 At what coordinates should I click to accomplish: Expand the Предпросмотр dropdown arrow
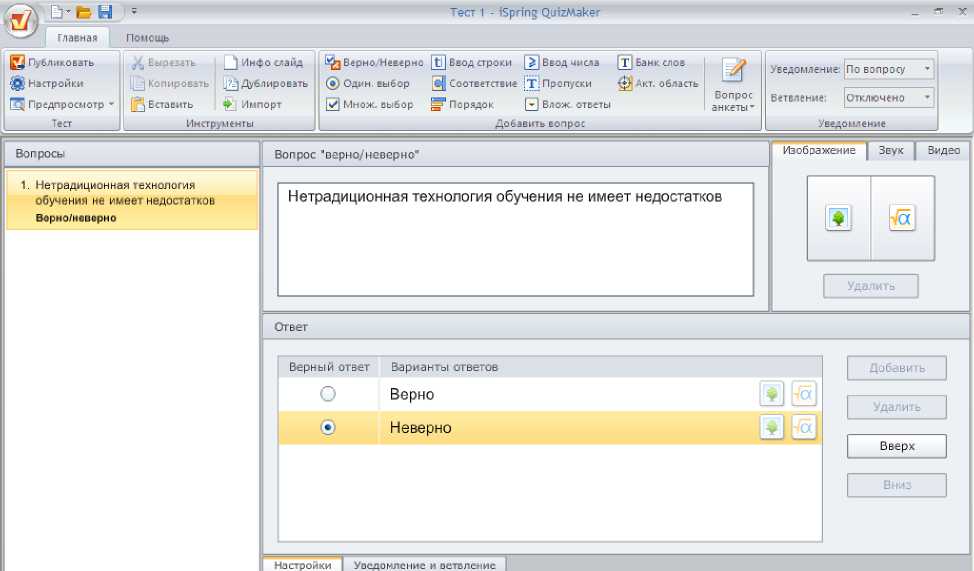click(111, 104)
